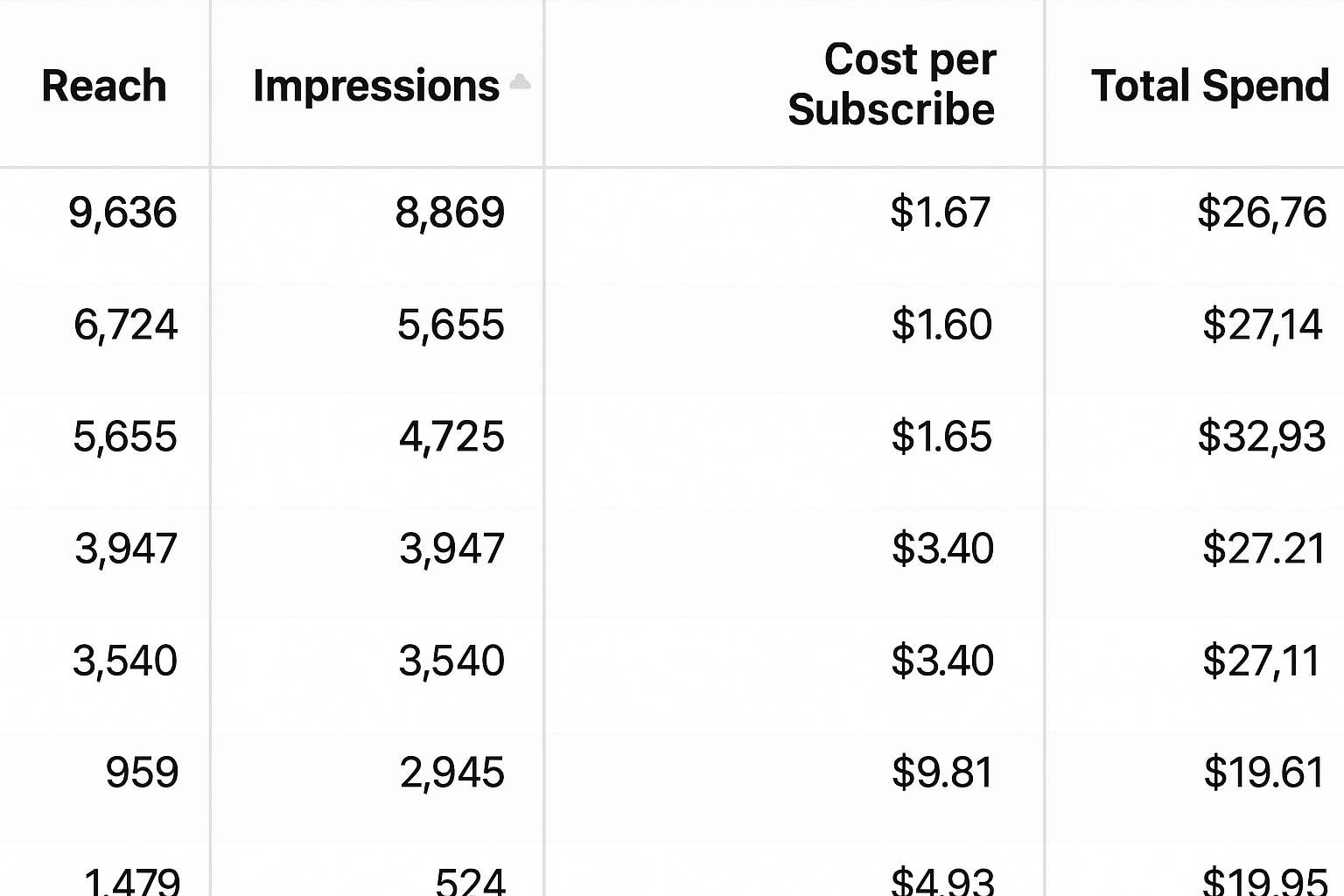Select the 4,725 impressions cell
Screen dimensions: 1344x896
[451, 437]
